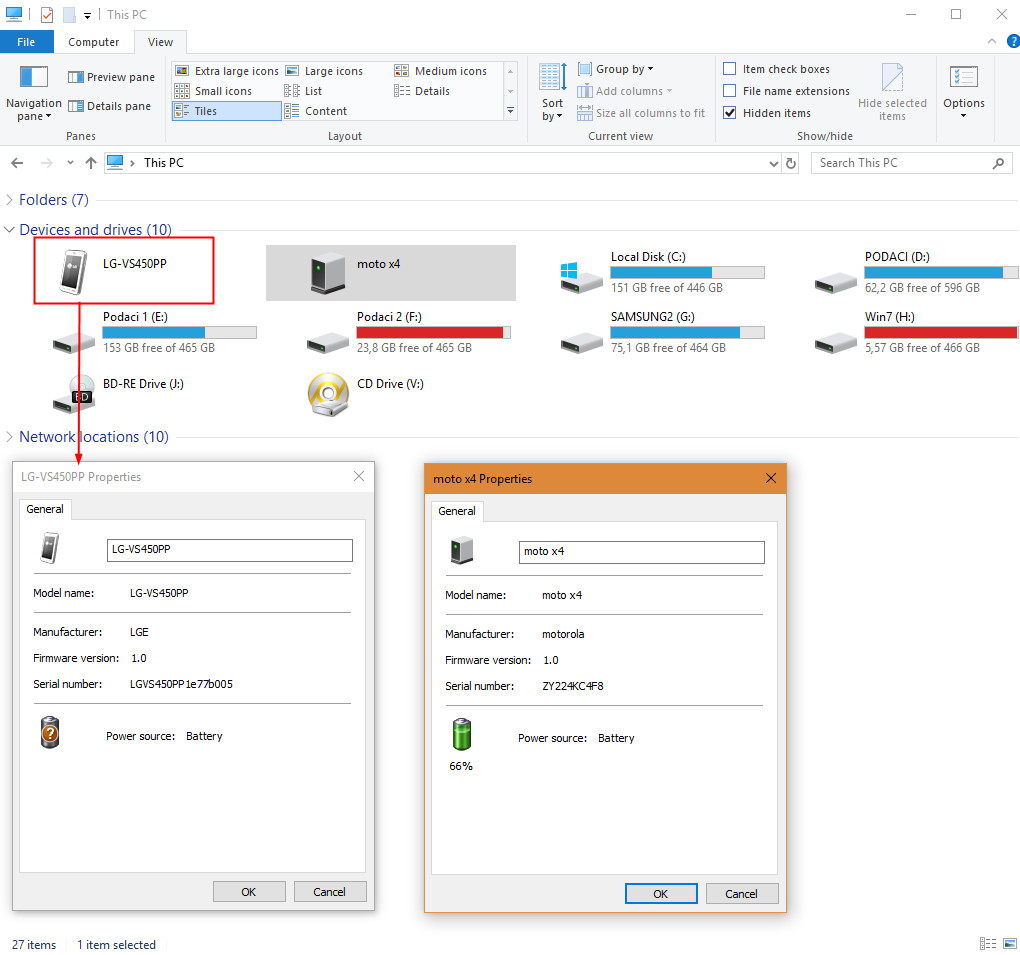Uncheck the Hidden items checkbox
This screenshot has width=1020, height=955.
pyautogui.click(x=730, y=113)
